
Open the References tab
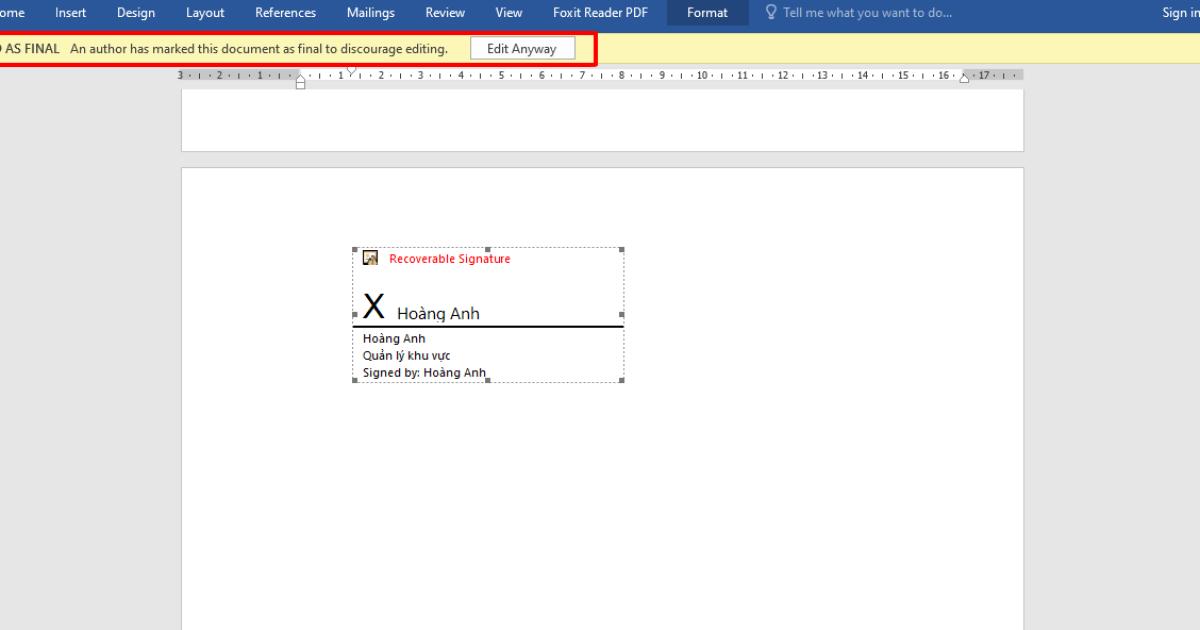(285, 13)
